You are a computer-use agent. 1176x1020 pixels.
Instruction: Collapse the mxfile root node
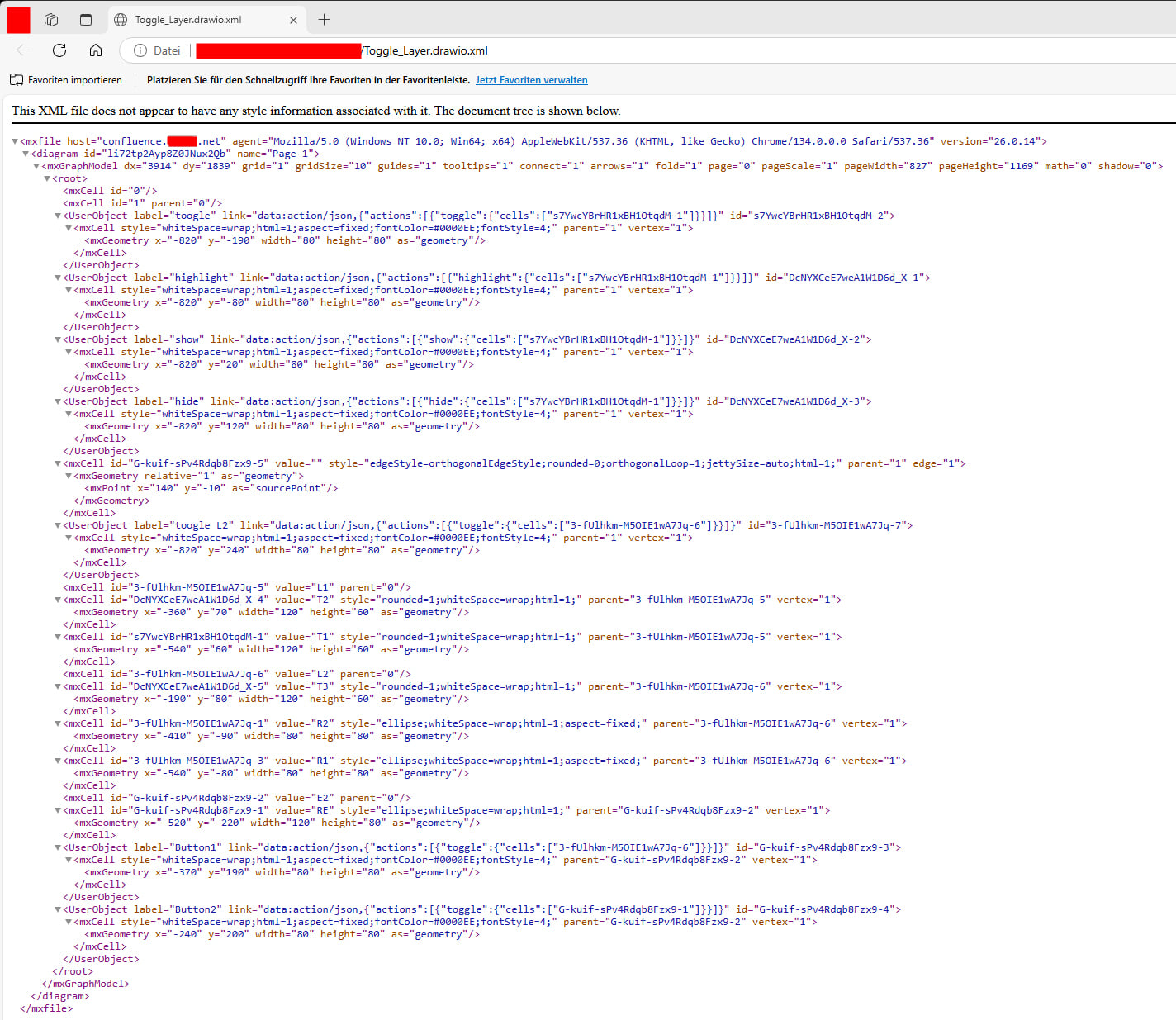coord(15,141)
